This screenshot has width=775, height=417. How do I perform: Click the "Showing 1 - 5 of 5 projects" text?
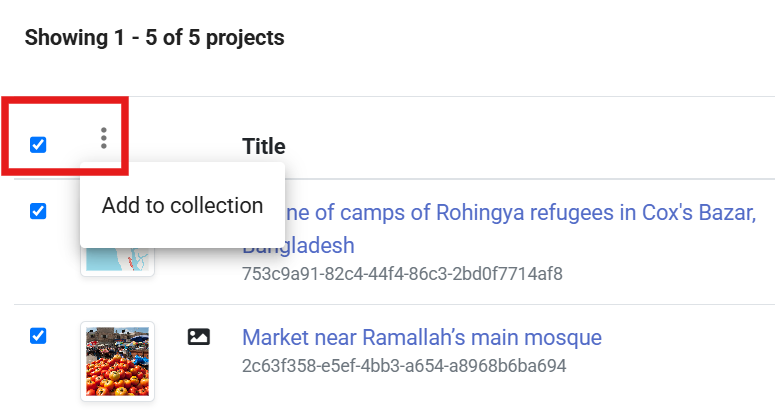[x=154, y=38]
